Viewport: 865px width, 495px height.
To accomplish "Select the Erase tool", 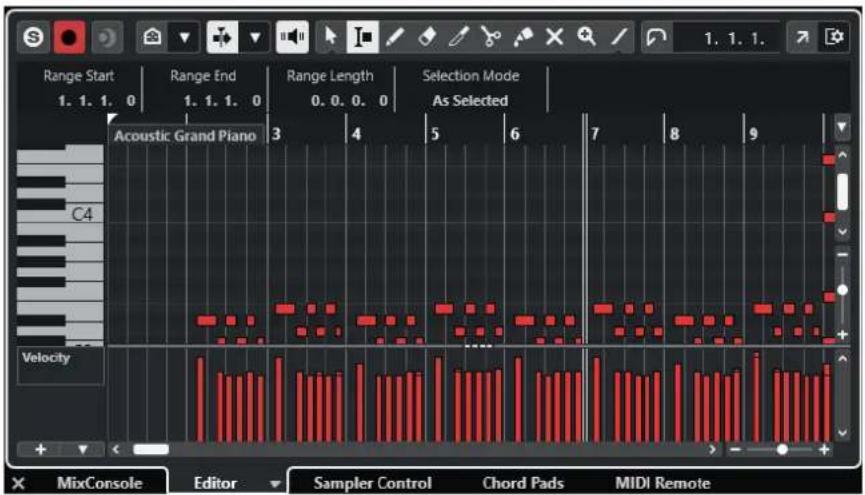I will [x=427, y=38].
